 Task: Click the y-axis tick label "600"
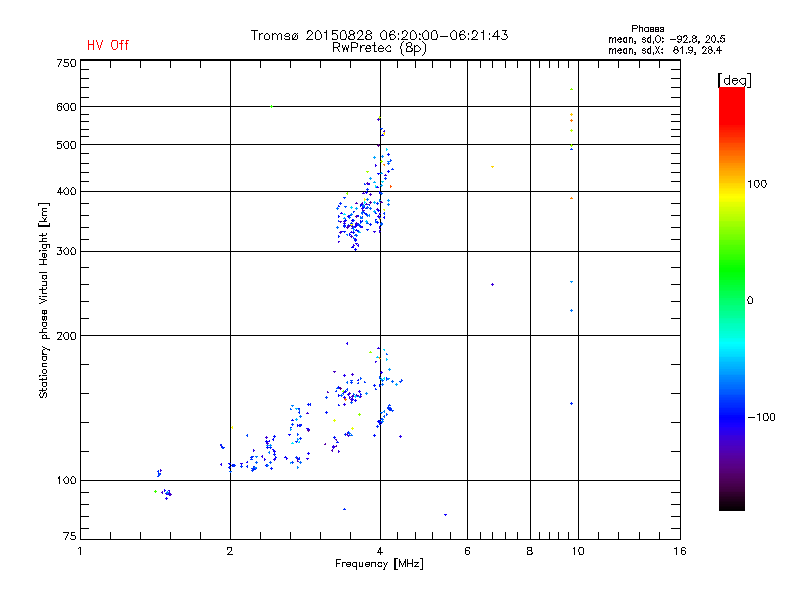(66, 107)
